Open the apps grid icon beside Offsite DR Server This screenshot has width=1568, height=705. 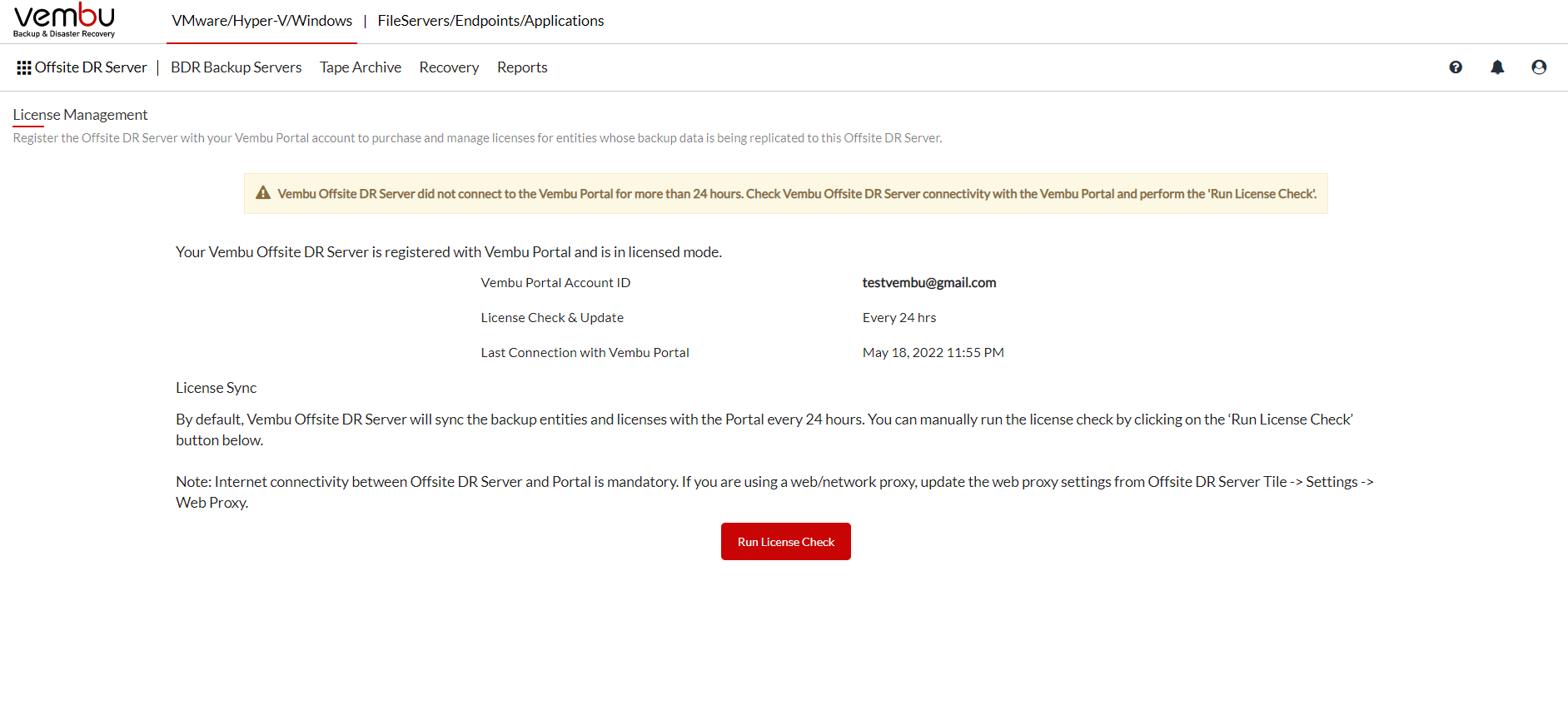click(x=24, y=67)
